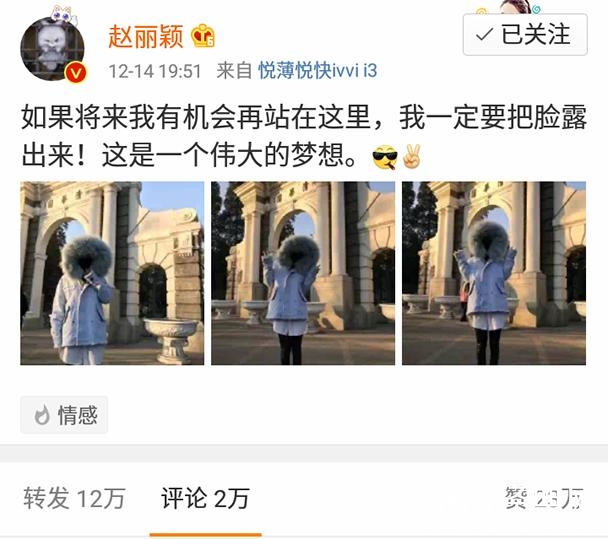Click the victory hand emoji

click(x=411, y=156)
